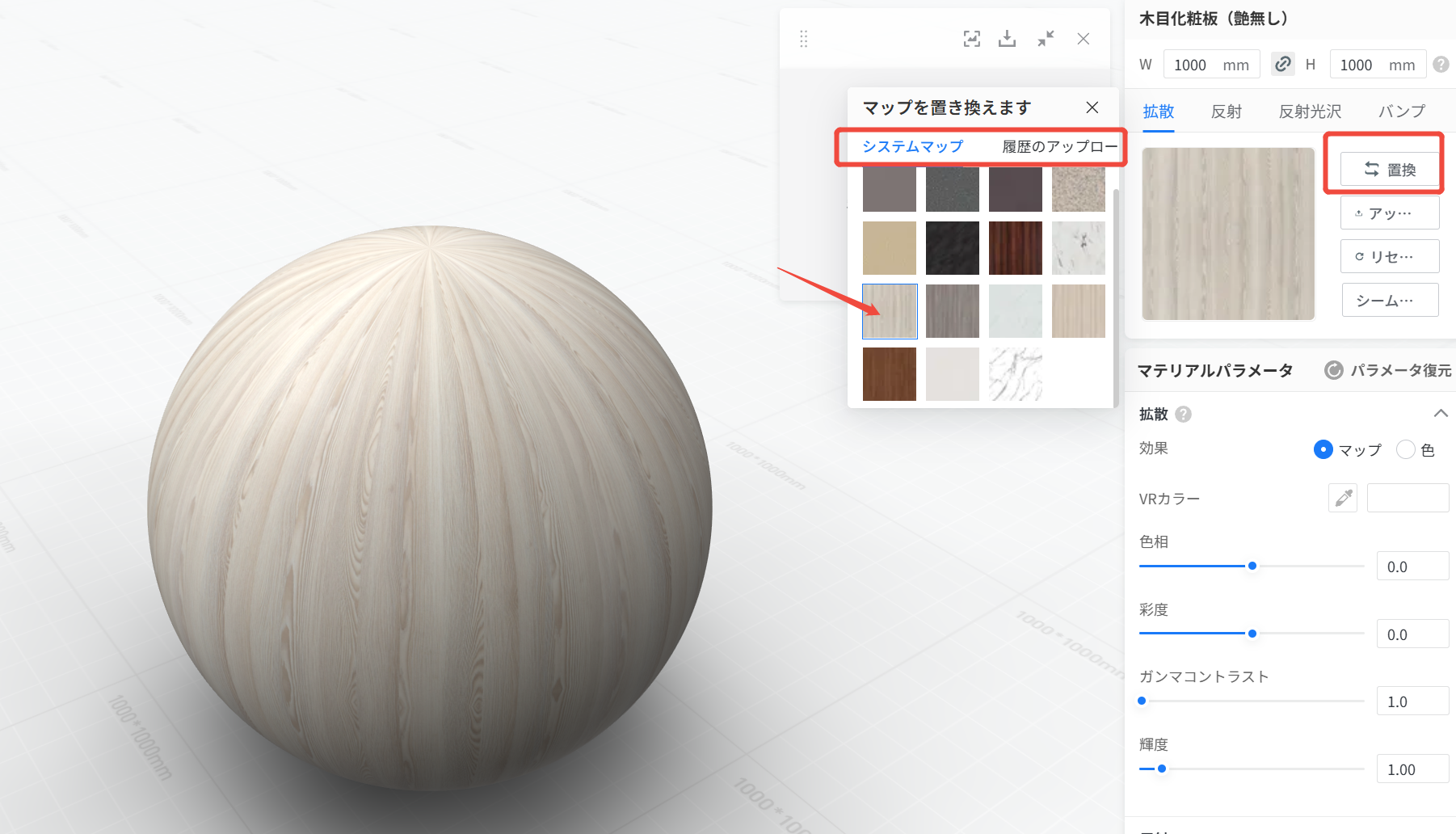Select the light cream striped wood thumbnail
This screenshot has height=834, width=1456.
[1079, 311]
